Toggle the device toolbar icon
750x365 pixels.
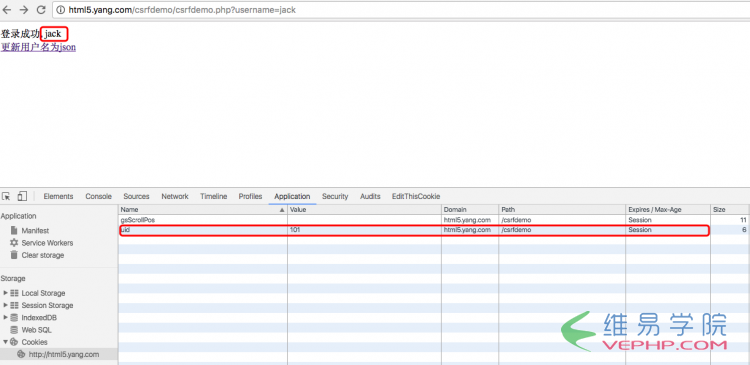pyautogui.click(x=22, y=196)
